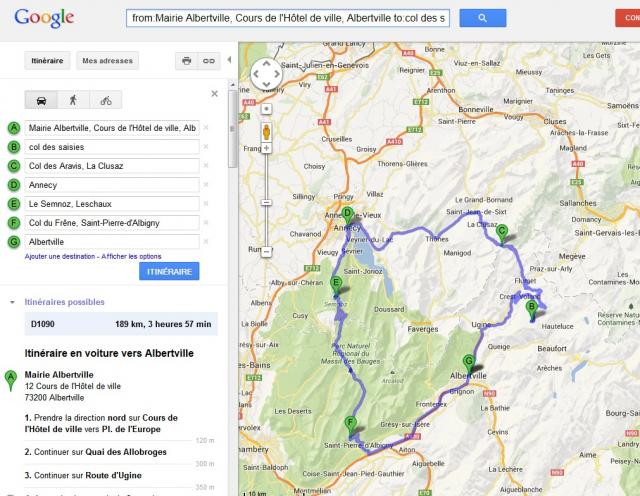Click the blue search magnifier button
The image size is (640, 496).
pyautogui.click(x=482, y=18)
